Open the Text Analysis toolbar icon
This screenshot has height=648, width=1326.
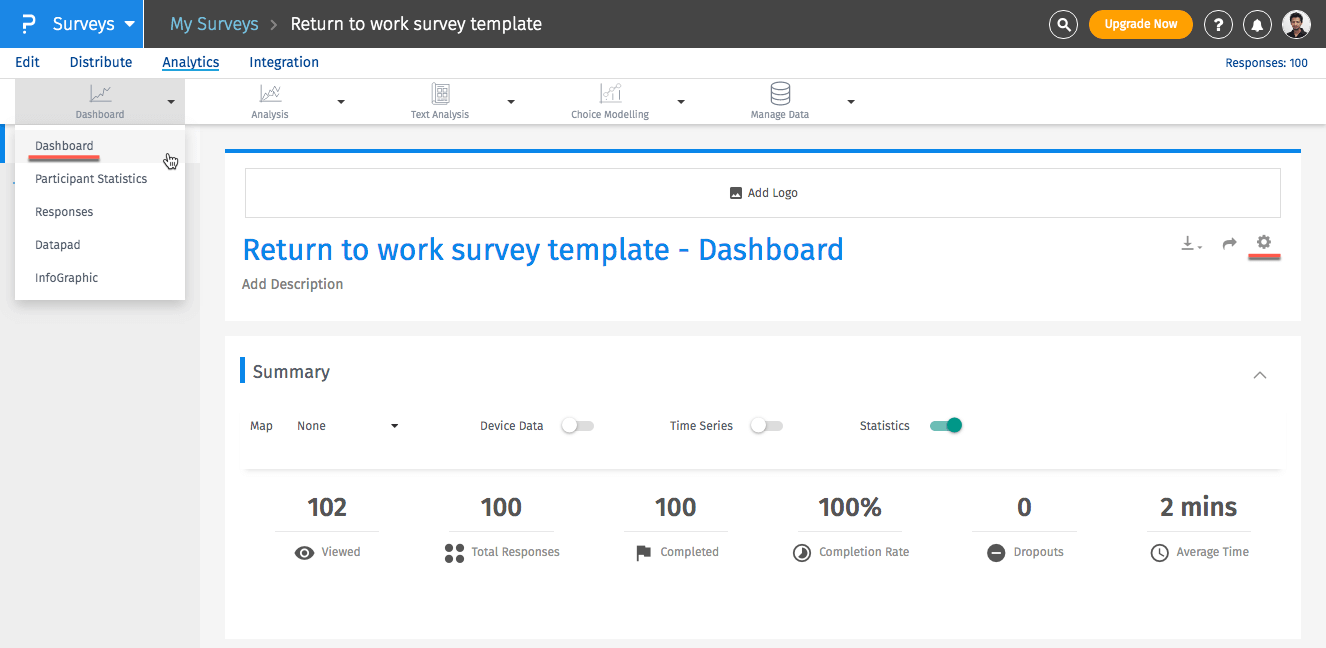[x=440, y=94]
